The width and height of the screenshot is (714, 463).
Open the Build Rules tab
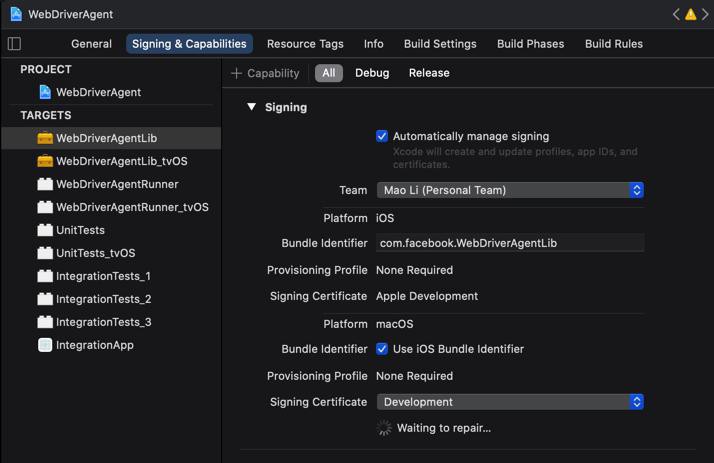tap(614, 44)
